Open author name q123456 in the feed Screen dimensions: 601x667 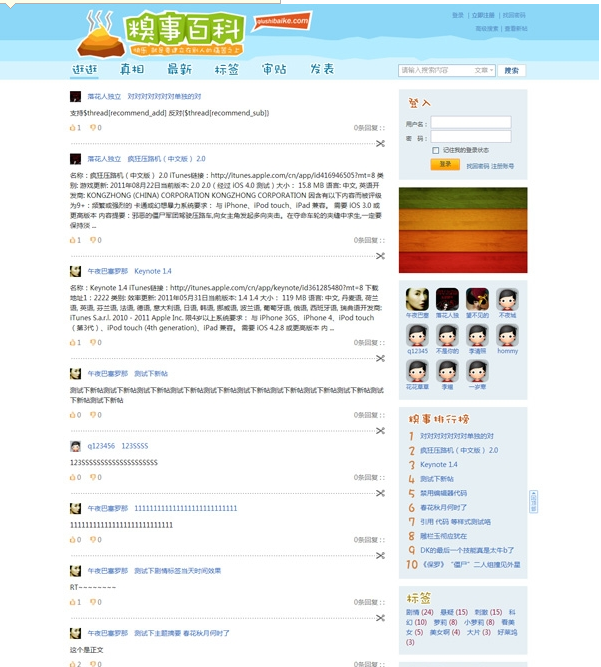point(101,446)
